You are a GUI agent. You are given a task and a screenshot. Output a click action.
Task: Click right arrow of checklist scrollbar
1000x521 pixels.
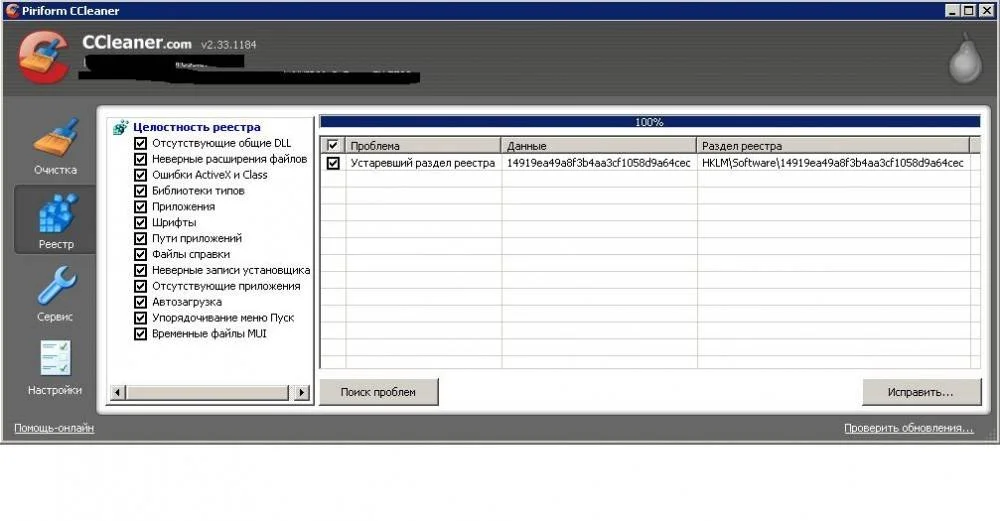(302, 392)
